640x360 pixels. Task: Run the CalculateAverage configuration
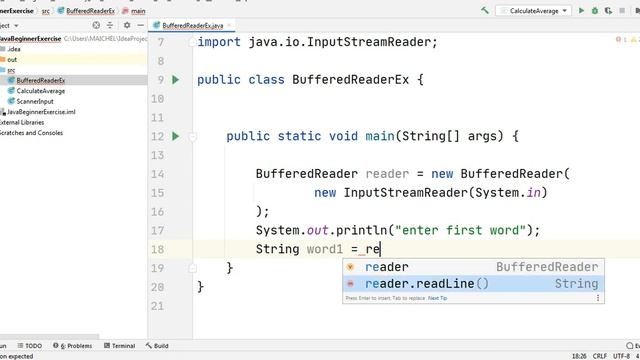click(x=581, y=11)
